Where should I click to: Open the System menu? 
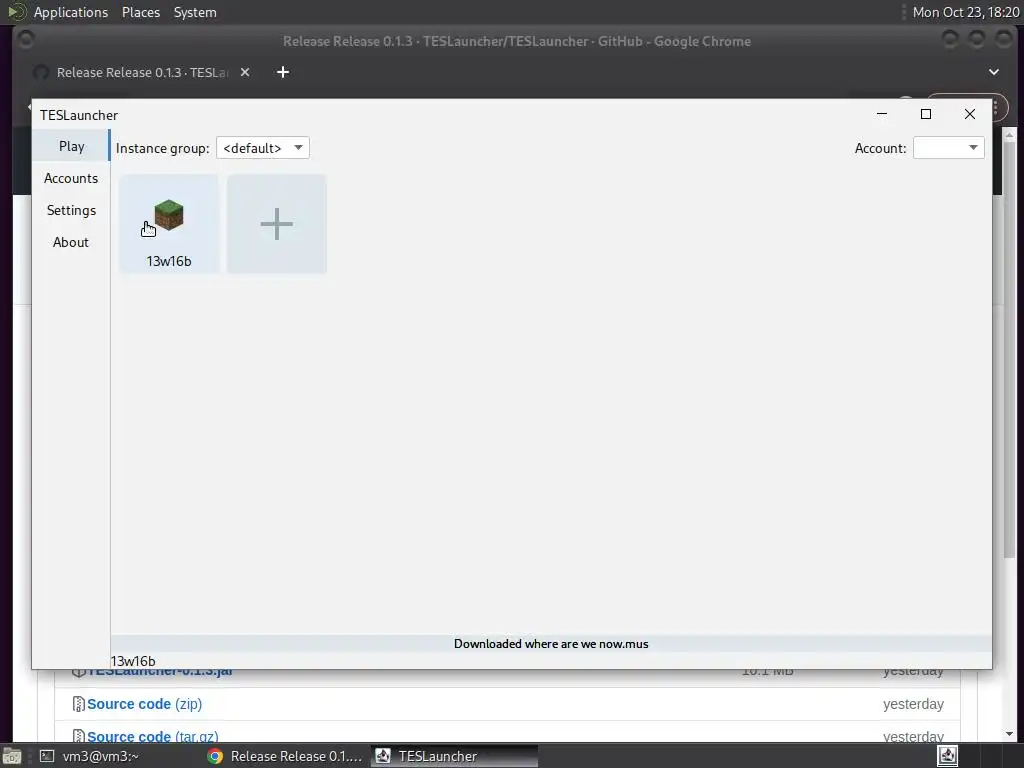195,12
